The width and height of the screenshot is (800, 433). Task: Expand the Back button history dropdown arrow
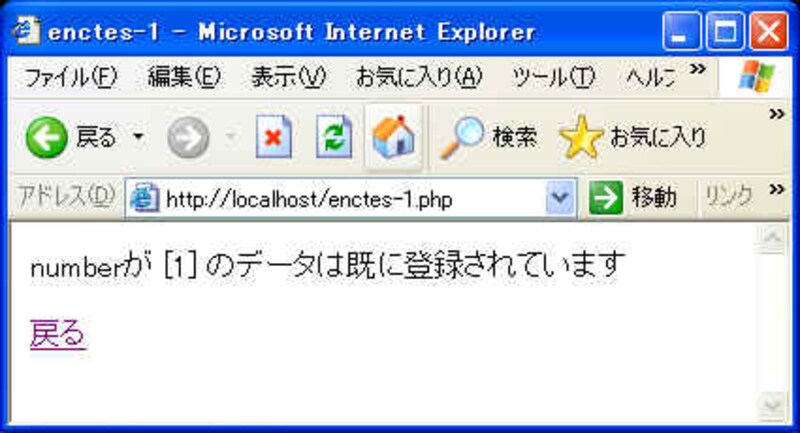pyautogui.click(x=138, y=137)
